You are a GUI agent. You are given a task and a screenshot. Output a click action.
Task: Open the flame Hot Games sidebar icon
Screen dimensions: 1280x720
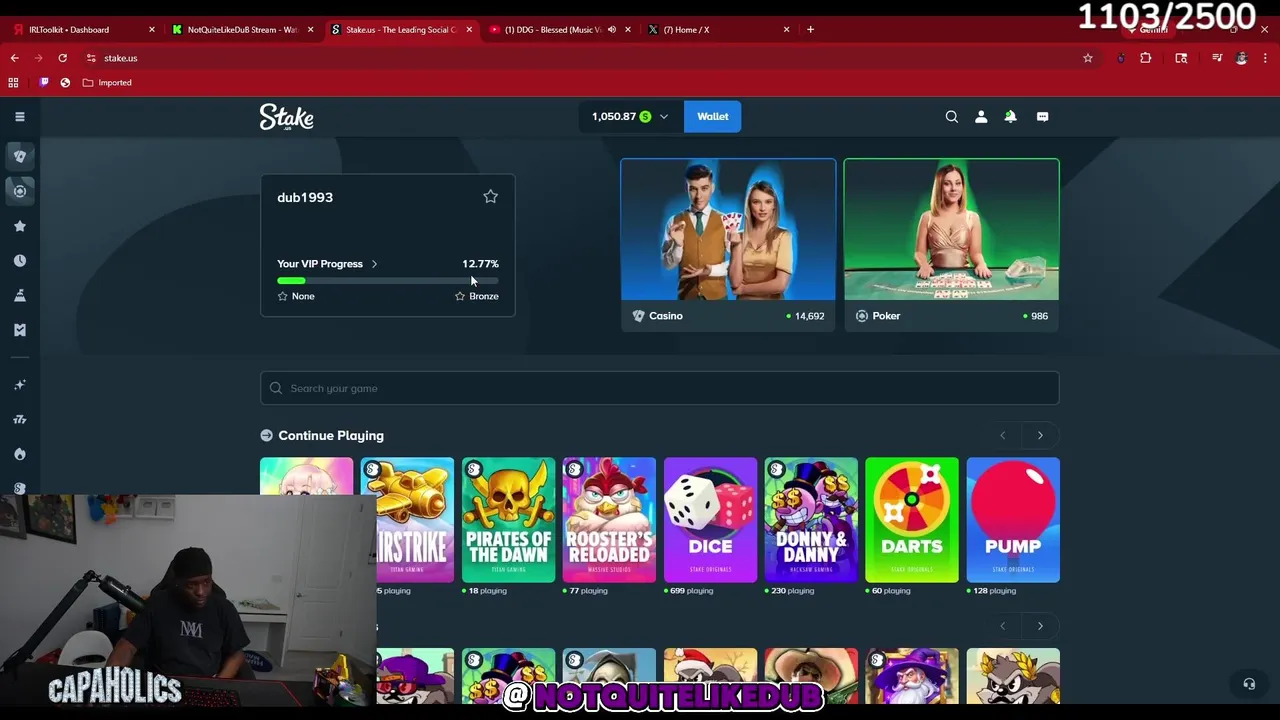click(x=19, y=454)
